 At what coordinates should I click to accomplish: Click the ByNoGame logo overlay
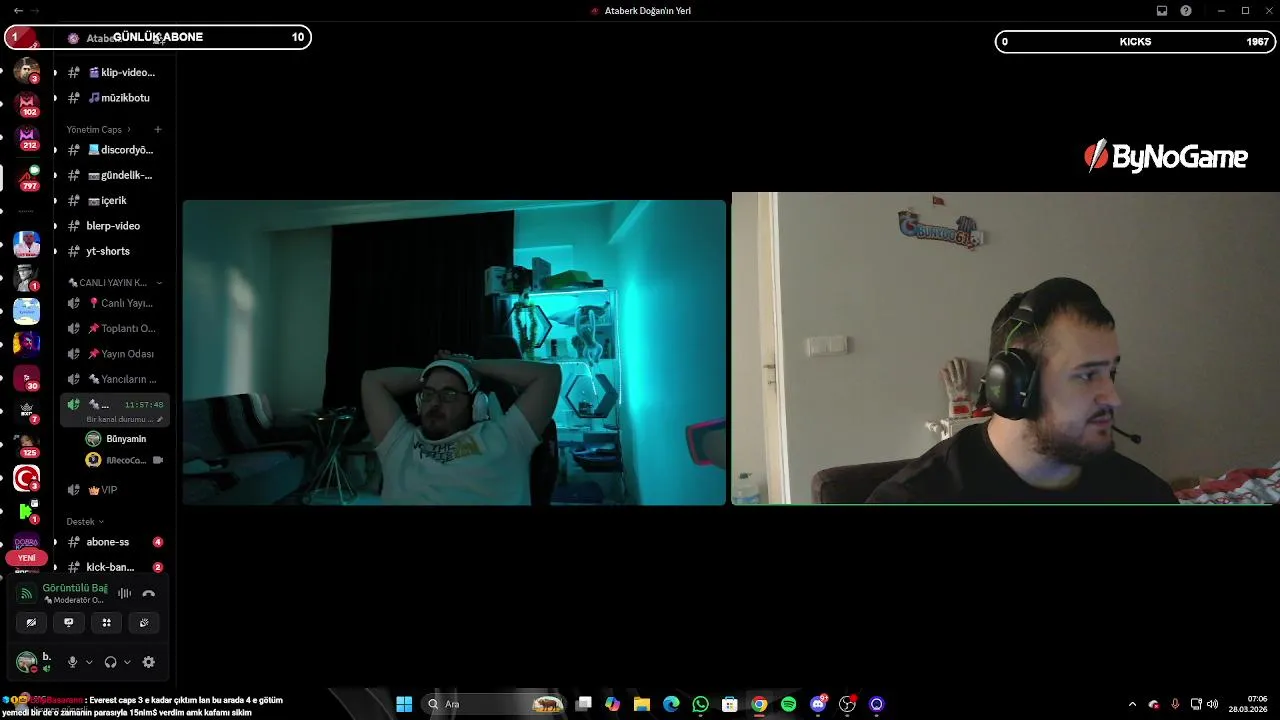[x=1166, y=157]
